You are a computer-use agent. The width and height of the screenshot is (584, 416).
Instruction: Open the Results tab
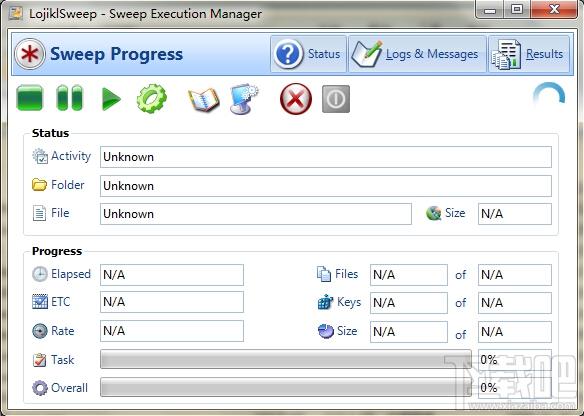(x=529, y=54)
